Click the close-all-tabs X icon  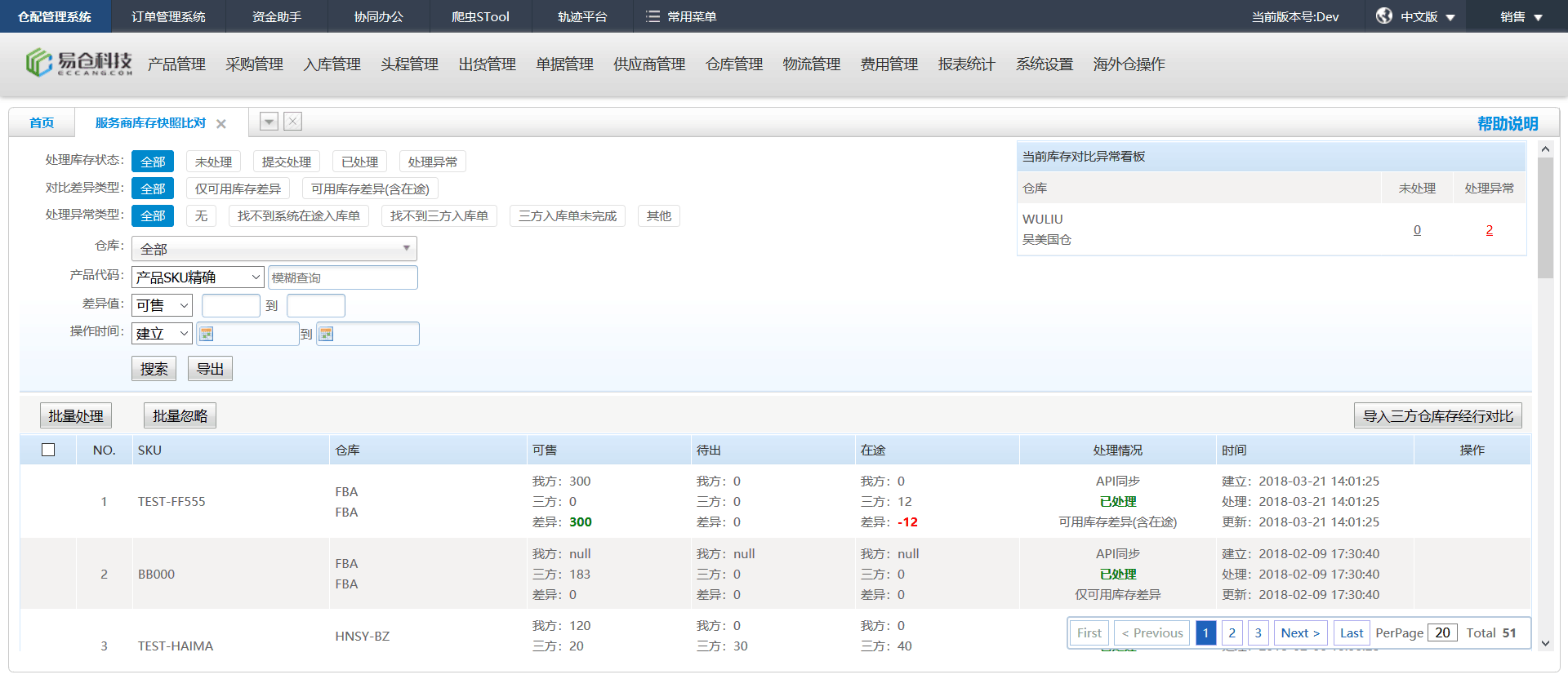[293, 122]
